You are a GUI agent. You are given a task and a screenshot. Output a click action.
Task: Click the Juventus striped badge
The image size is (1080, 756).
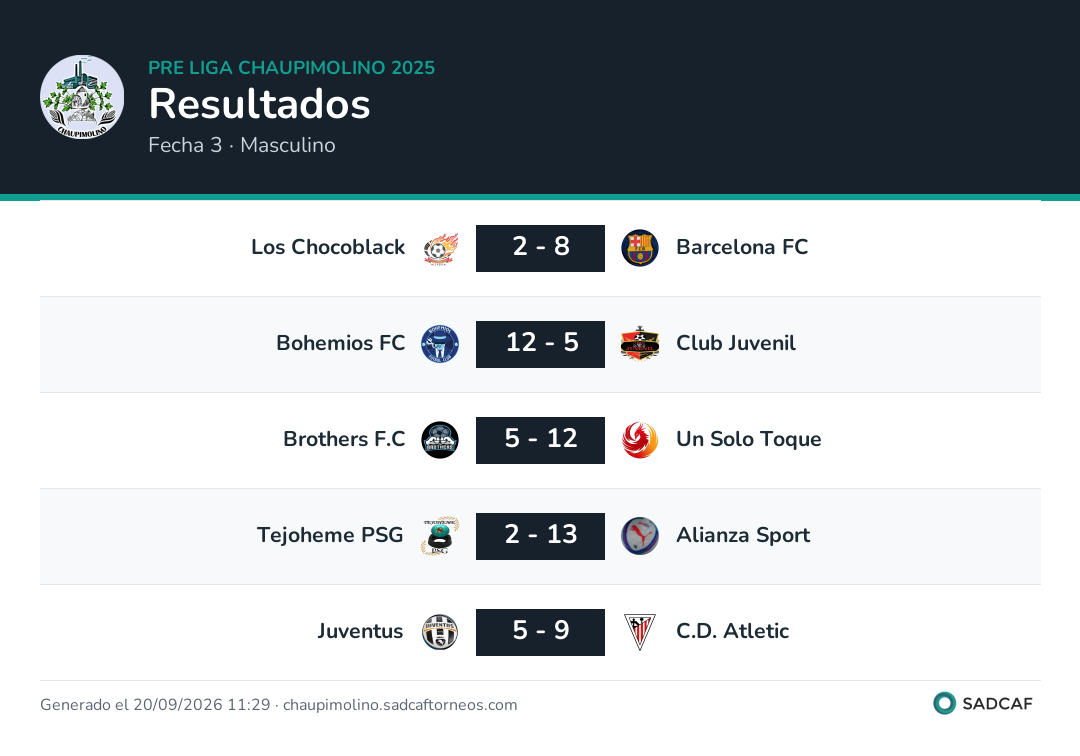[x=440, y=632]
